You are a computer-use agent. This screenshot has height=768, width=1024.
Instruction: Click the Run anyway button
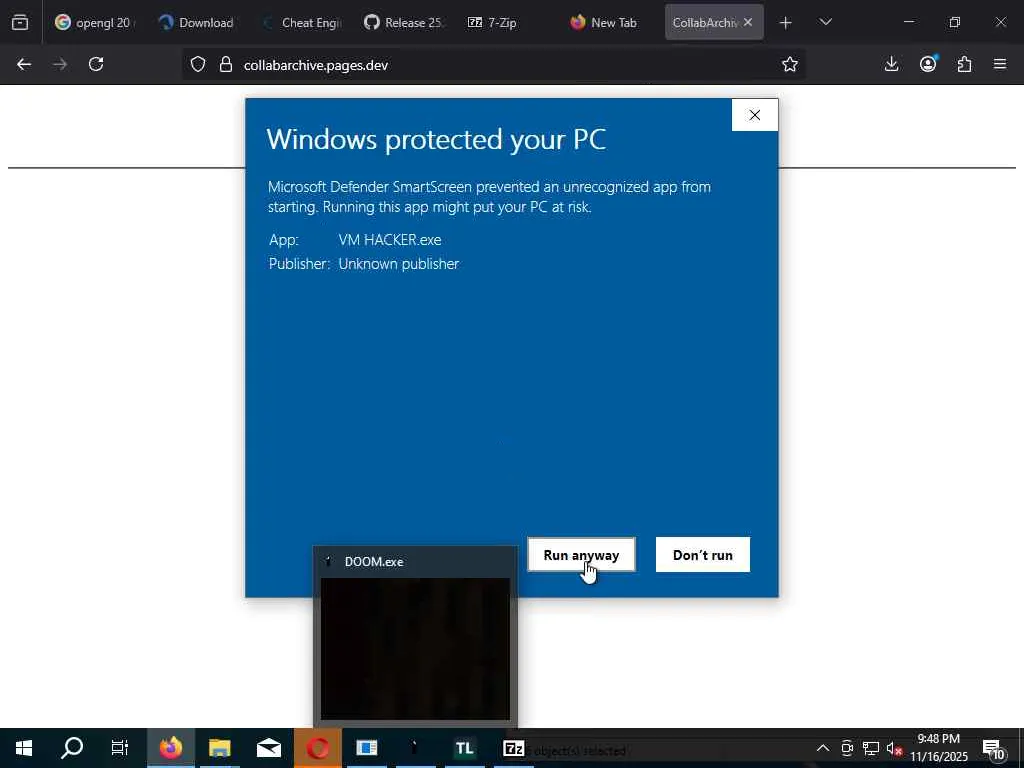pyautogui.click(x=581, y=554)
